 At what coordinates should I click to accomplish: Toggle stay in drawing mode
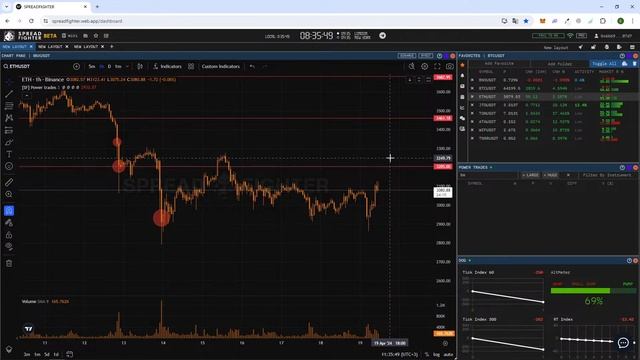(x=9, y=223)
